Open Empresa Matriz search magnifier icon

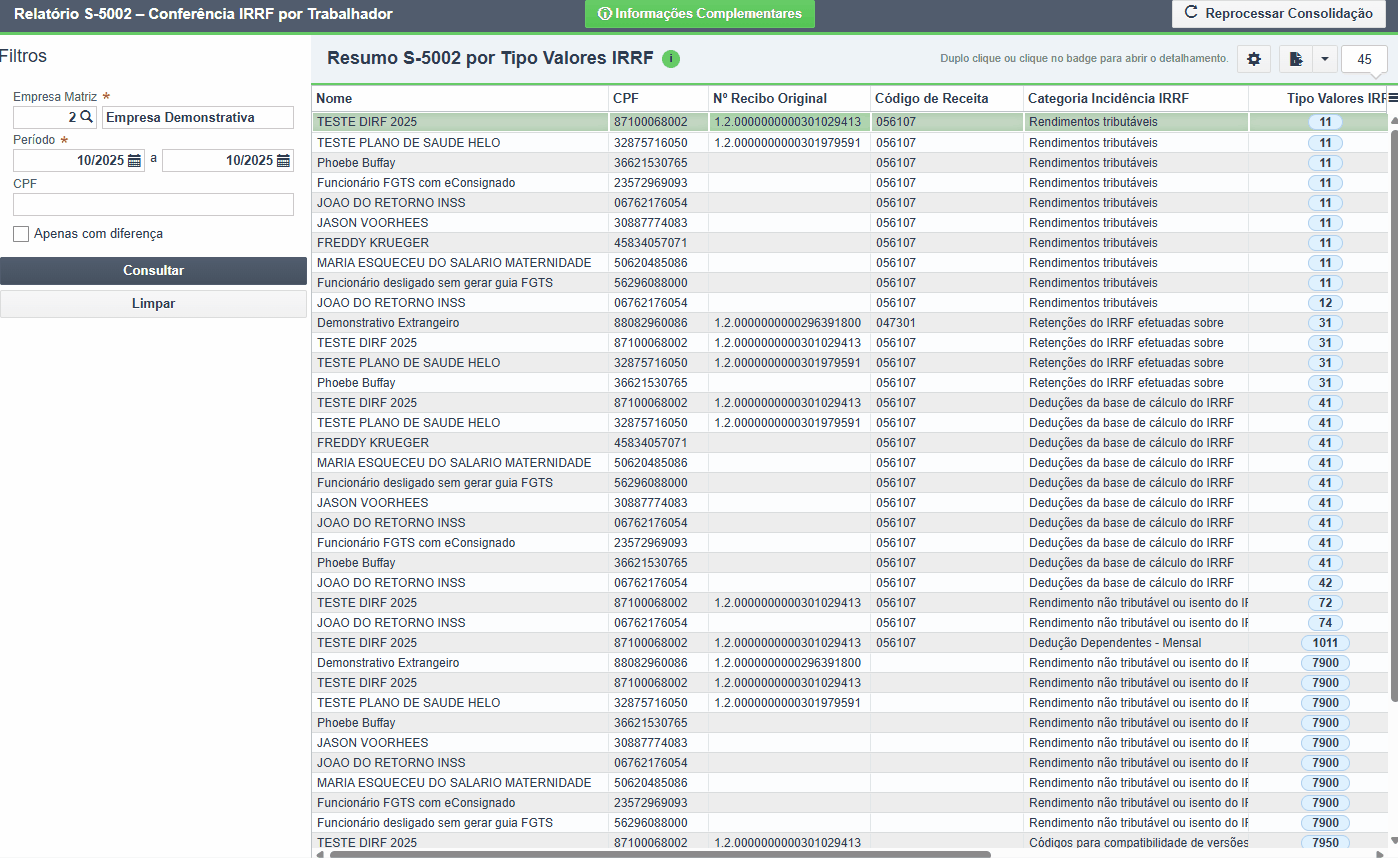tap(86, 117)
